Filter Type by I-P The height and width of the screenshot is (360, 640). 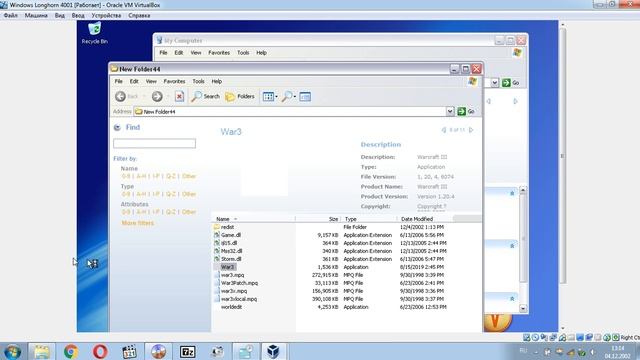pos(156,194)
